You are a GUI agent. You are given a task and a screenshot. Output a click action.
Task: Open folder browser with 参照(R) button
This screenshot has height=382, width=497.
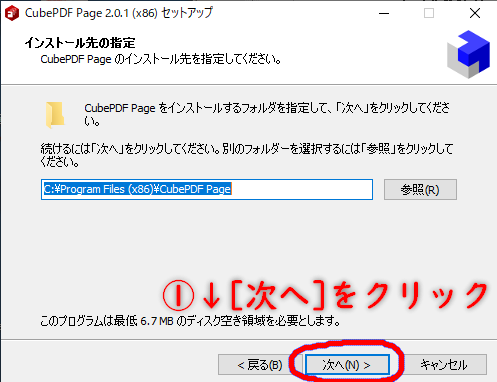click(420, 190)
